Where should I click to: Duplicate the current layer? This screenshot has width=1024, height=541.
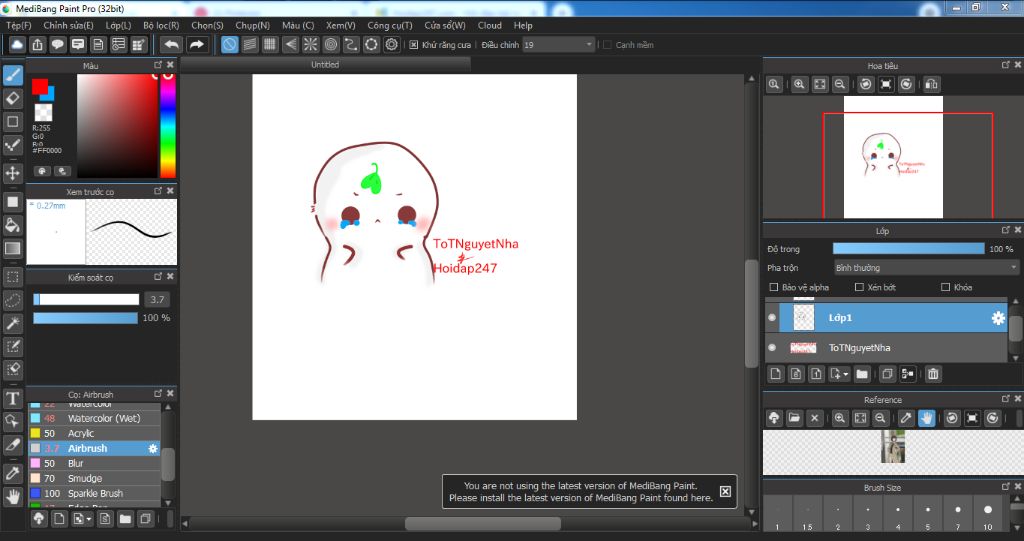(886, 374)
